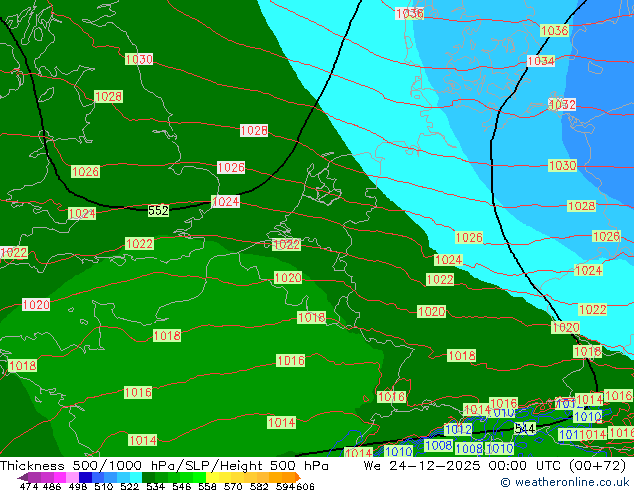Image resolution: width=634 pixels, height=490 pixels.
Task: Click the legend value 546
Action: (182, 486)
